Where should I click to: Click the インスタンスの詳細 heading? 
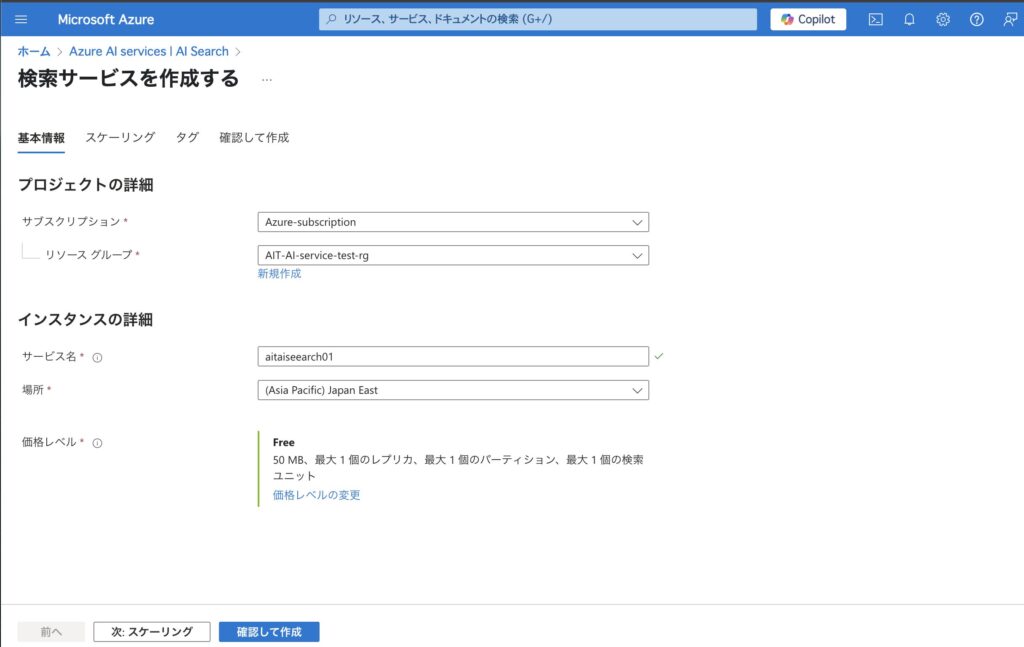coord(86,319)
